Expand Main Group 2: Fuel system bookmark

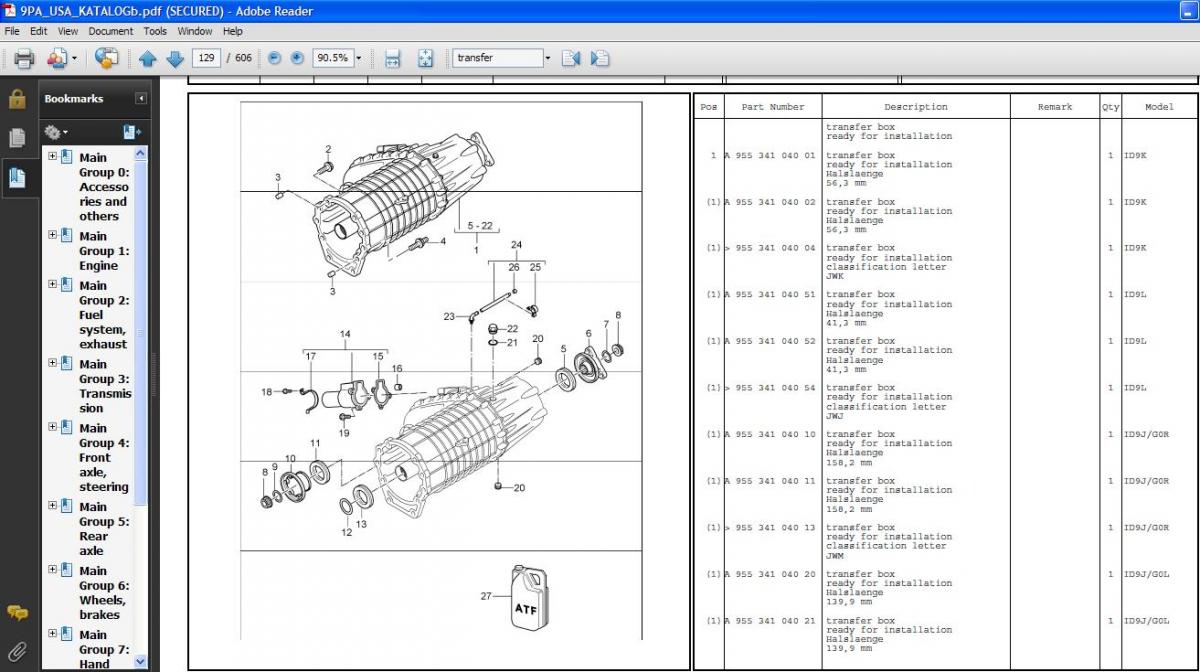[52, 284]
